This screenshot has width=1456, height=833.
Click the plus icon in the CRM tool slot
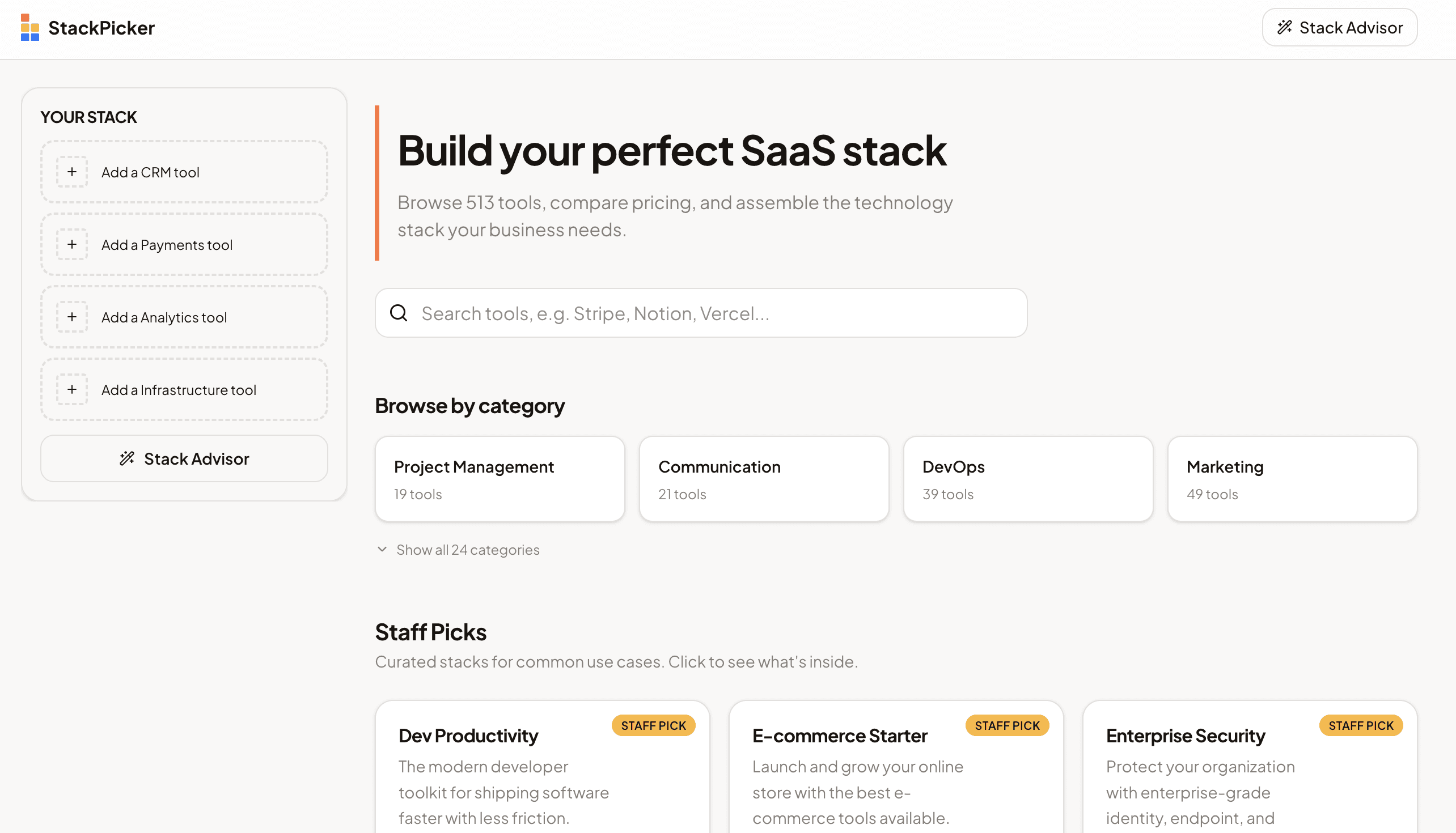(x=71, y=171)
